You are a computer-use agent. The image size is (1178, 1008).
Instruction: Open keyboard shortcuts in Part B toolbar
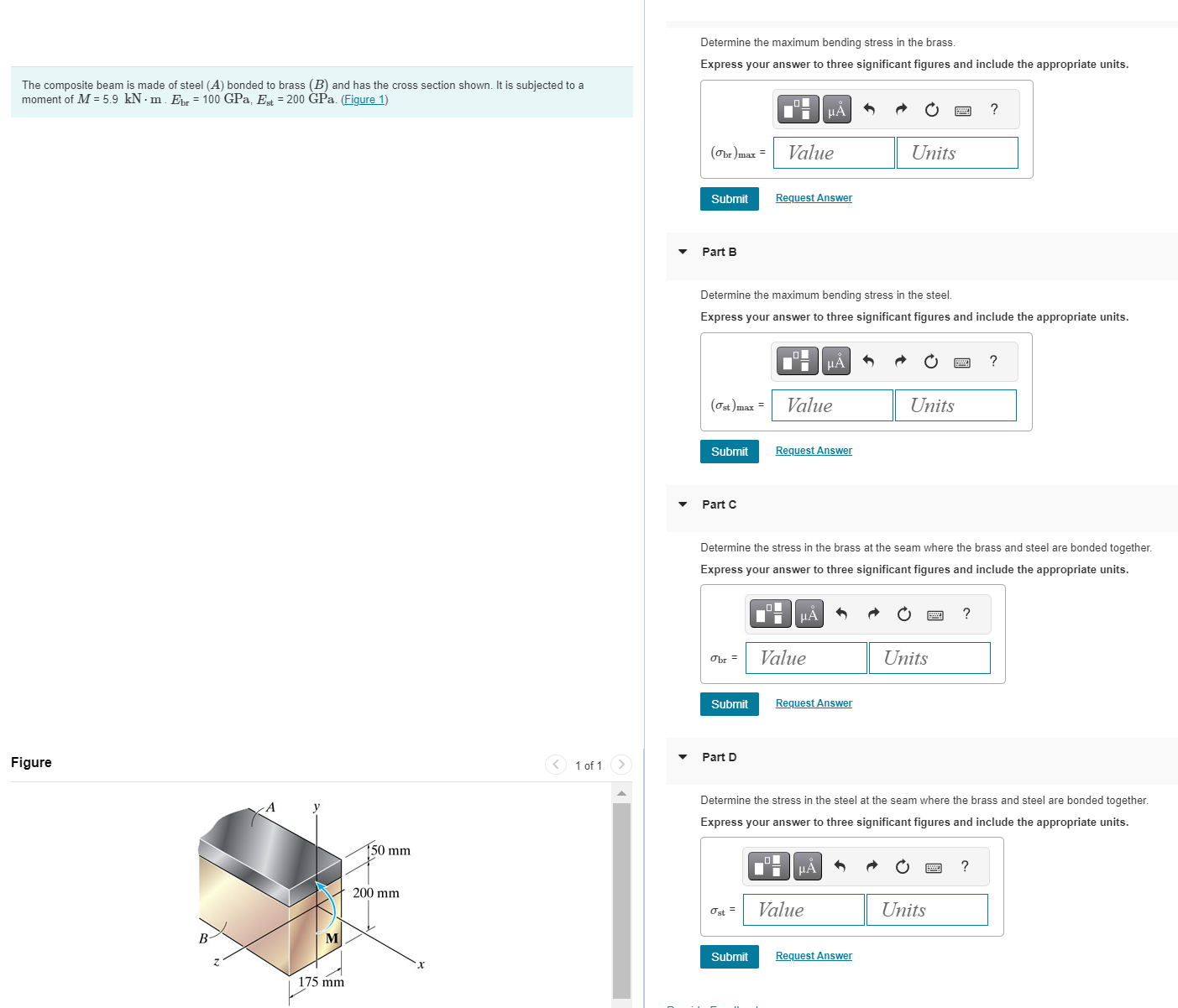(962, 362)
